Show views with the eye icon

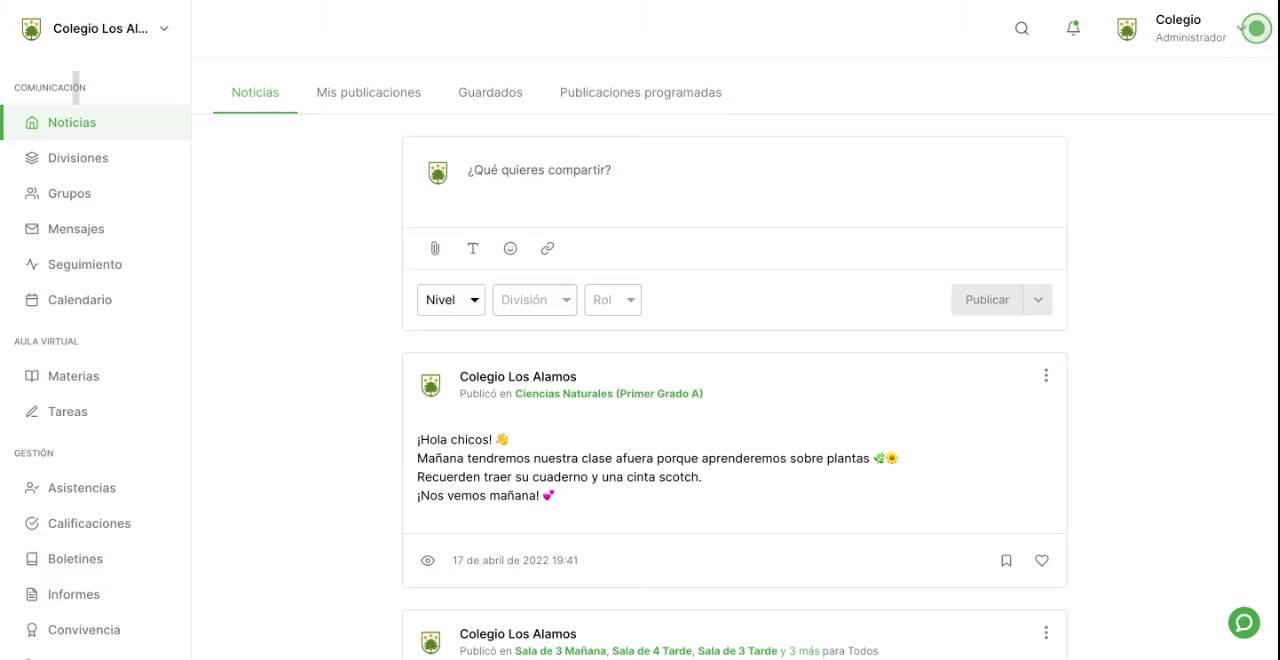(428, 561)
